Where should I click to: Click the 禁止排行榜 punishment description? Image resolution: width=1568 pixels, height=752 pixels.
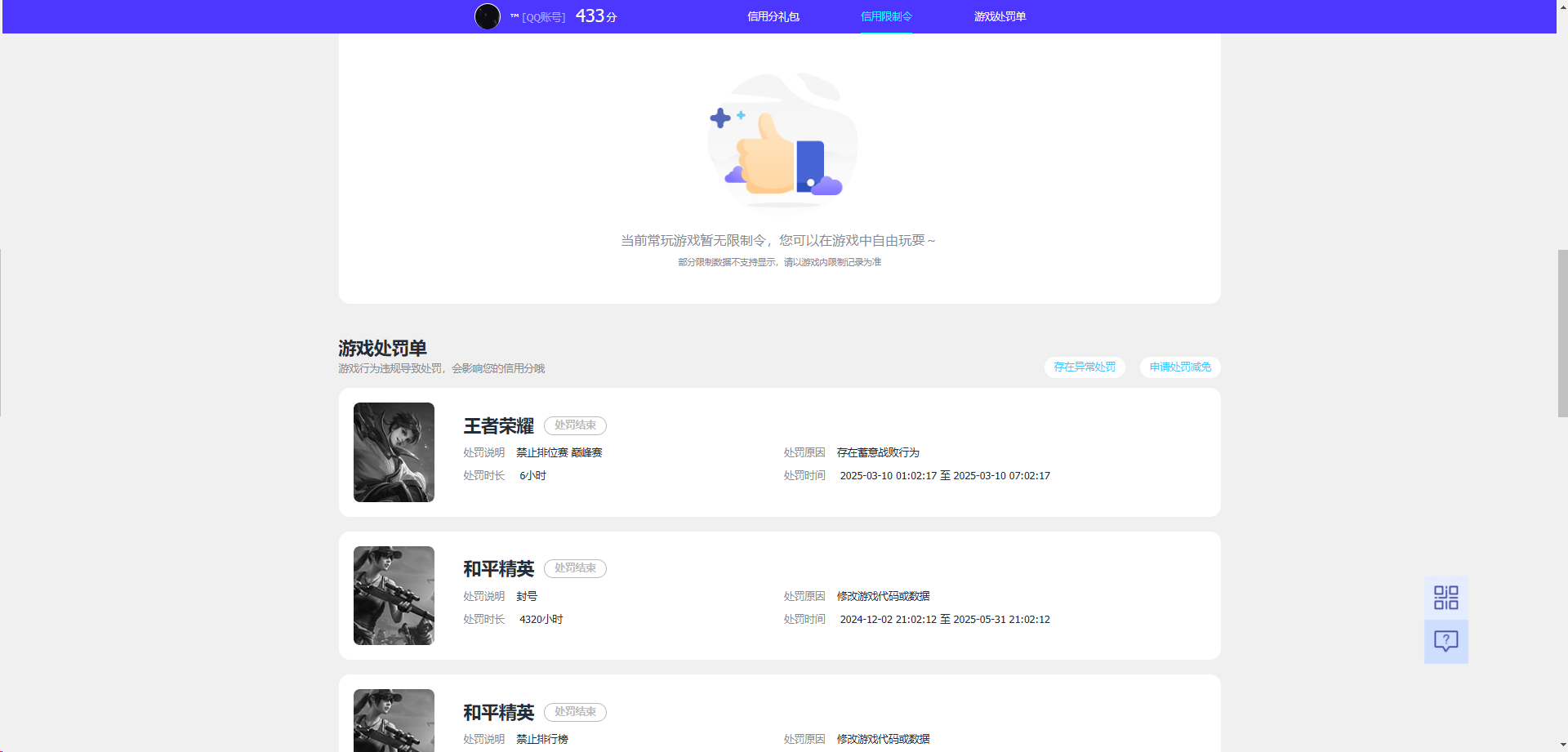542,739
